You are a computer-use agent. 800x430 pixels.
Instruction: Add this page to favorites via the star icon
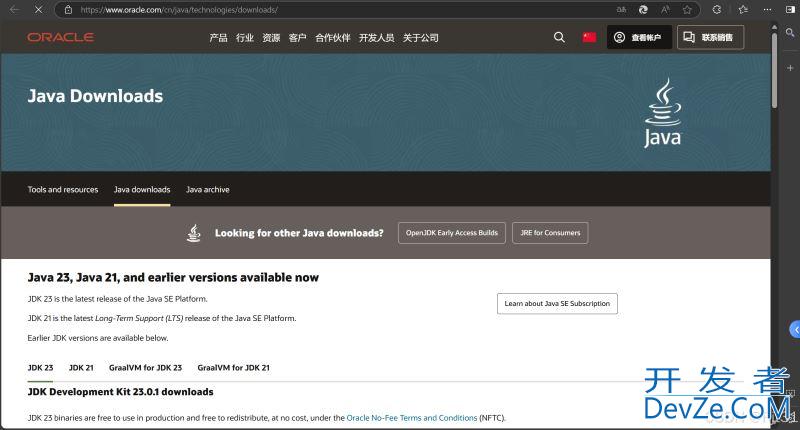pos(687,10)
